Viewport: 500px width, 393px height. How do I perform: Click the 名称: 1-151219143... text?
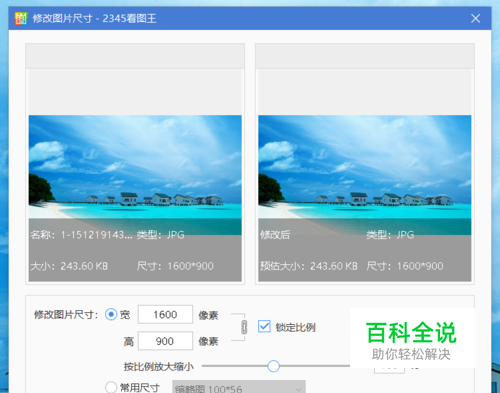click(81, 235)
